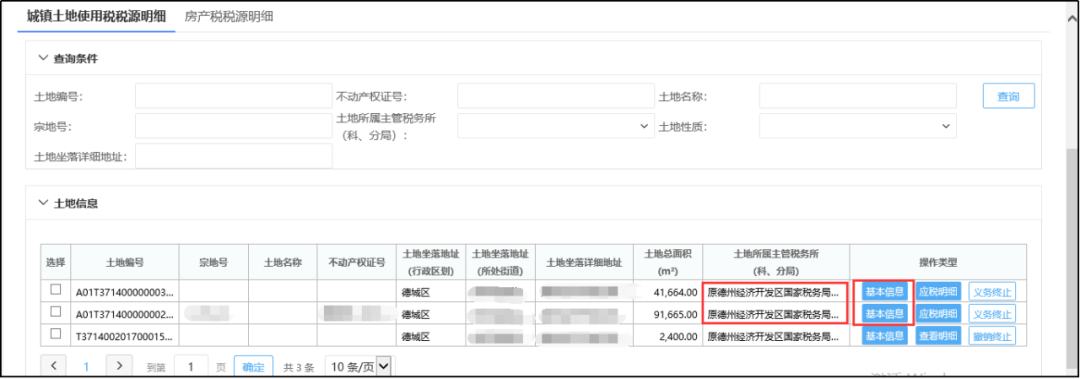
Task: Click the 确定 pagination button
Action: [253, 367]
